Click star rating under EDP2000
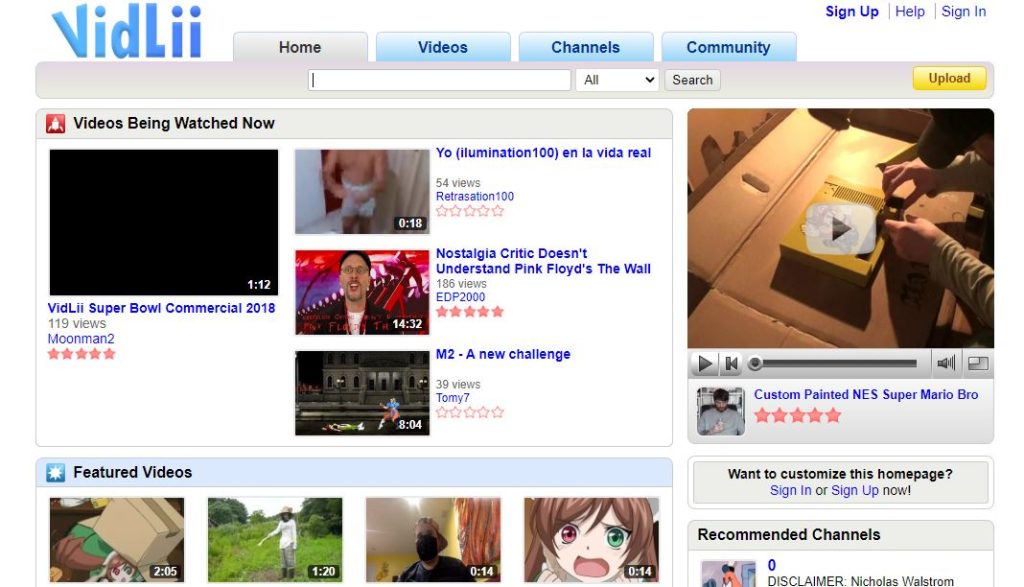This screenshot has height=587, width=1024. pyautogui.click(x=470, y=311)
